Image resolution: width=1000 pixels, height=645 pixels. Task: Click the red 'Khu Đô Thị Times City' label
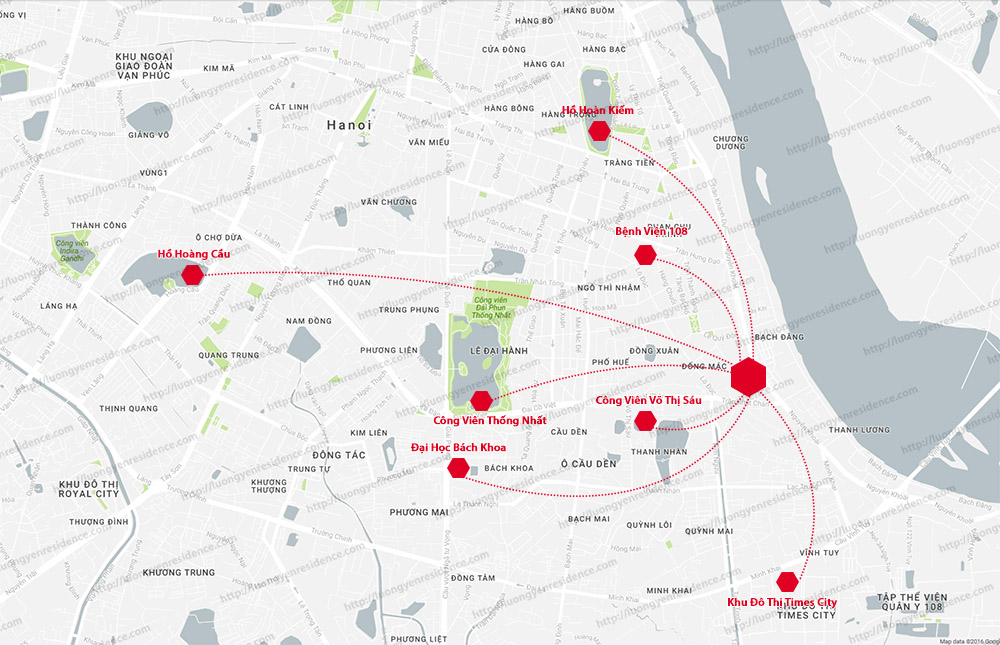783,602
